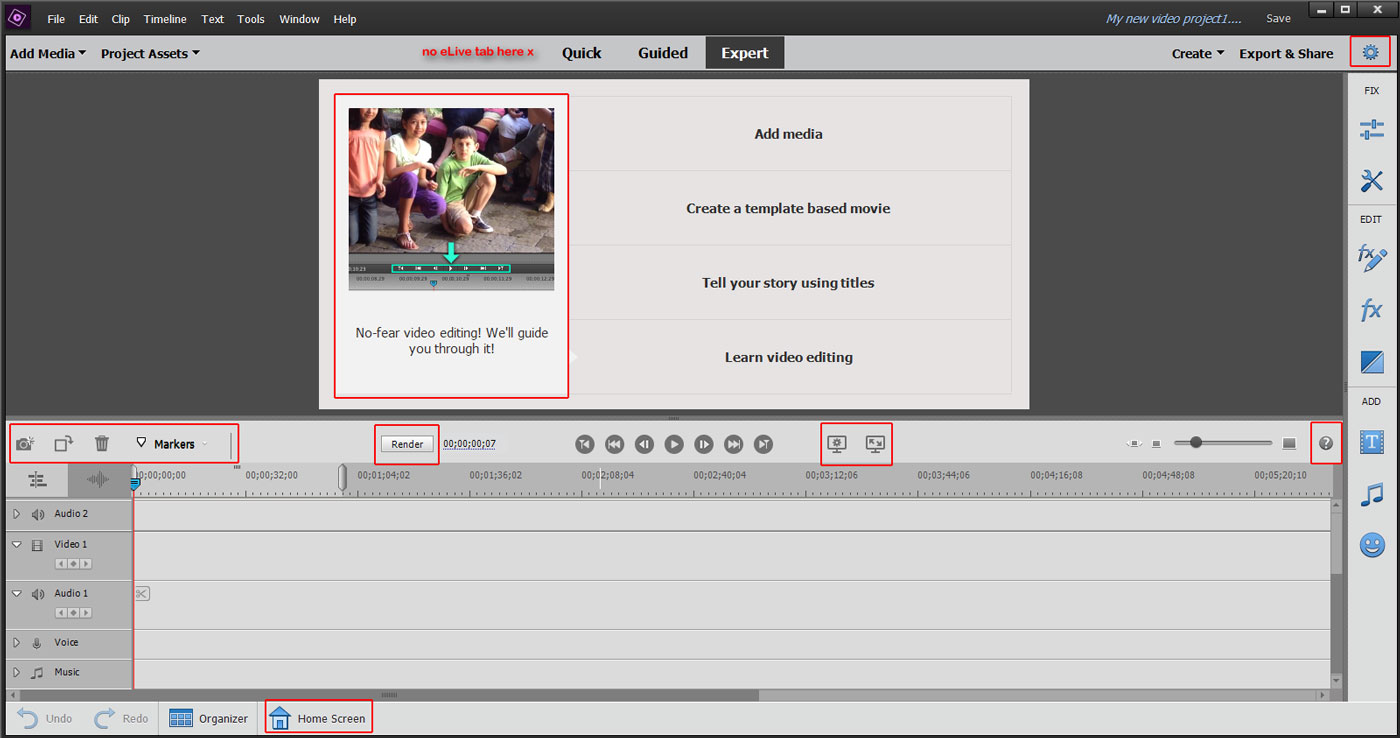Click the scissors split clip icon
Viewport: 1400px width, 738px height.
[141, 594]
